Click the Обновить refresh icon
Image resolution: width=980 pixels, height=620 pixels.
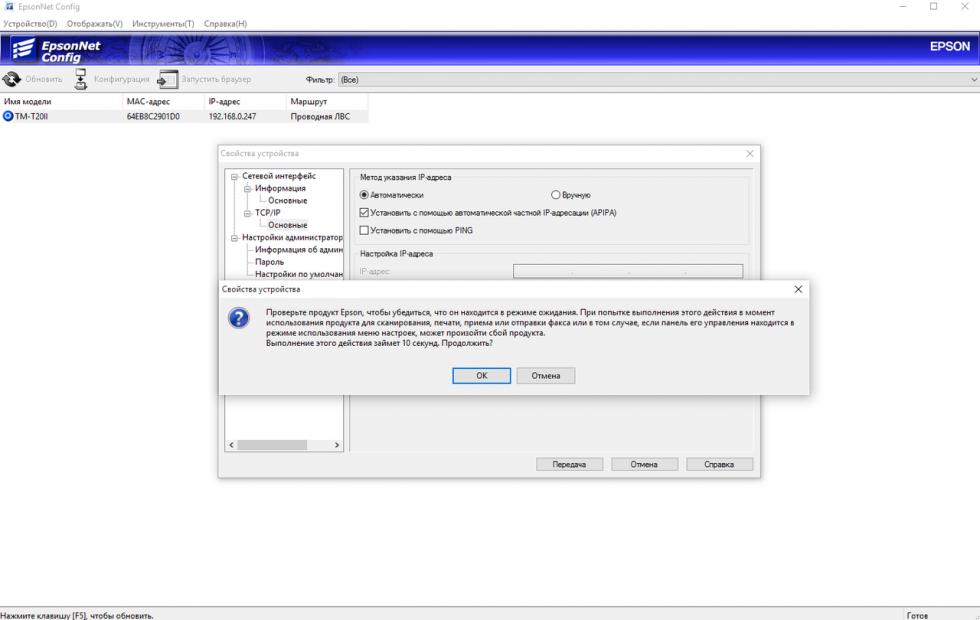(11, 79)
